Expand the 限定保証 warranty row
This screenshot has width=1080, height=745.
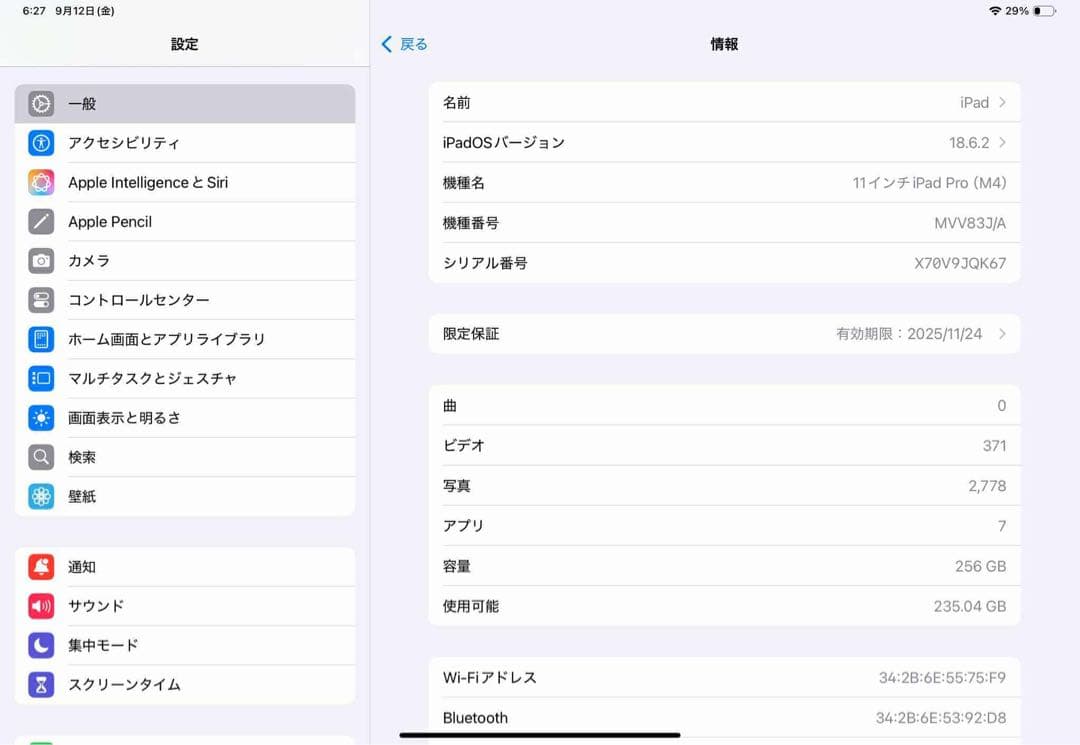pos(1002,333)
